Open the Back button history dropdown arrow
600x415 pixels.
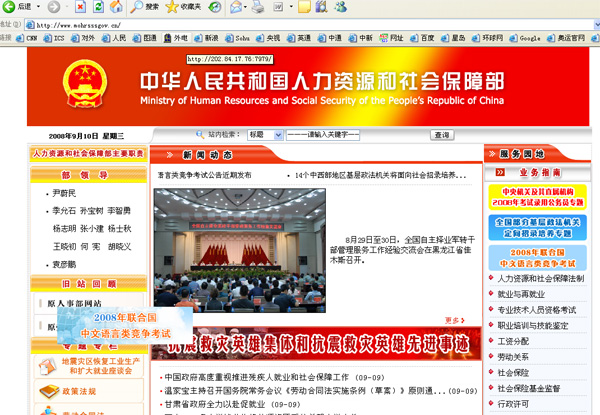[38, 7]
